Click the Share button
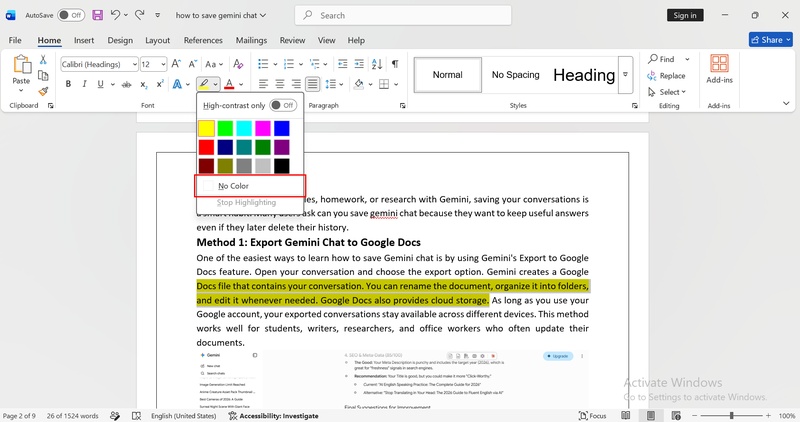Image resolution: width=800 pixels, height=422 pixels. 771,39
